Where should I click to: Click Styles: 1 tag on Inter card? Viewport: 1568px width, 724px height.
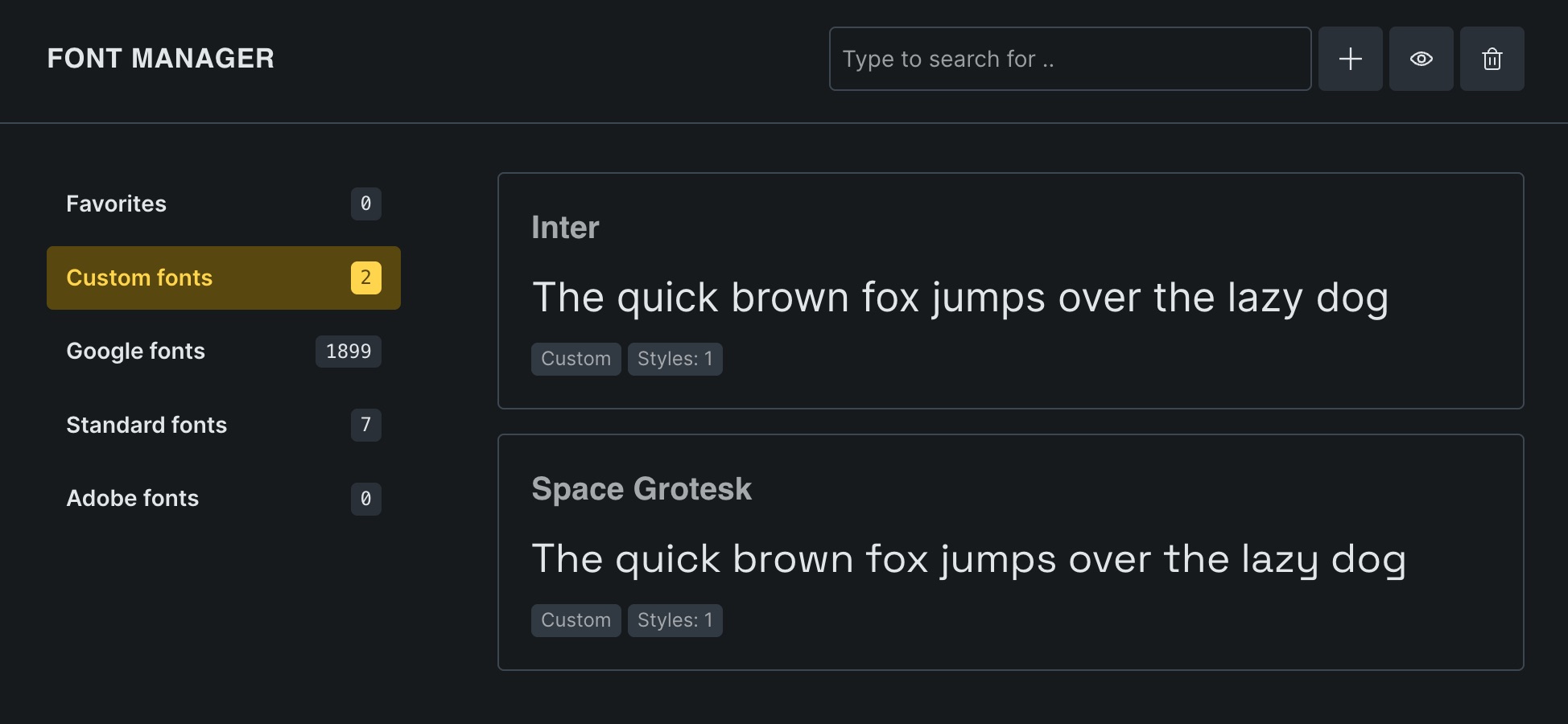click(x=675, y=359)
